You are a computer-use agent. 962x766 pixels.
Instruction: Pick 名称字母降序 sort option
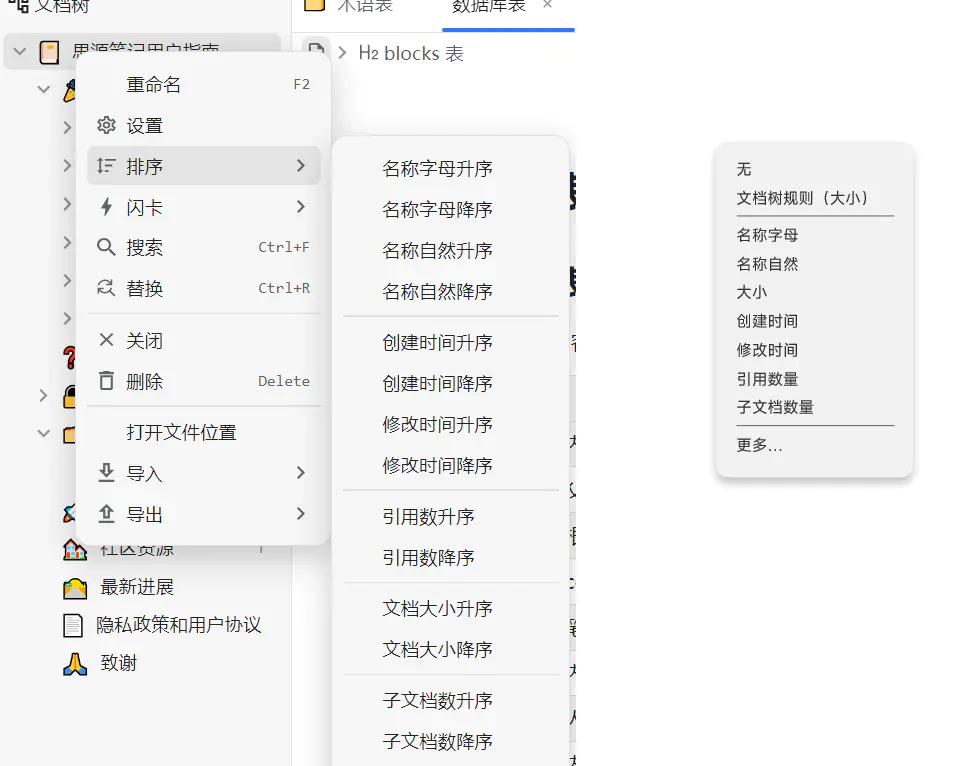click(451, 210)
